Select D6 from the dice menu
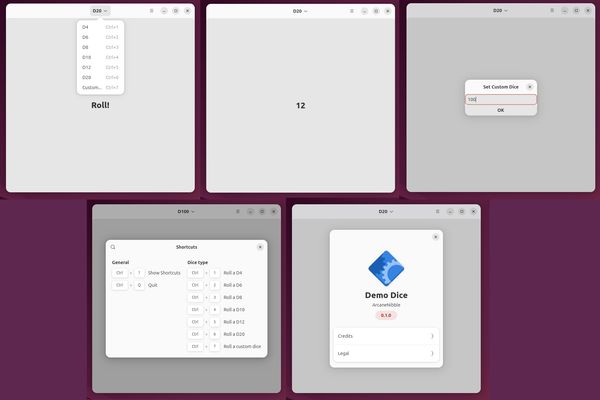This screenshot has height=400, width=600. (100, 37)
